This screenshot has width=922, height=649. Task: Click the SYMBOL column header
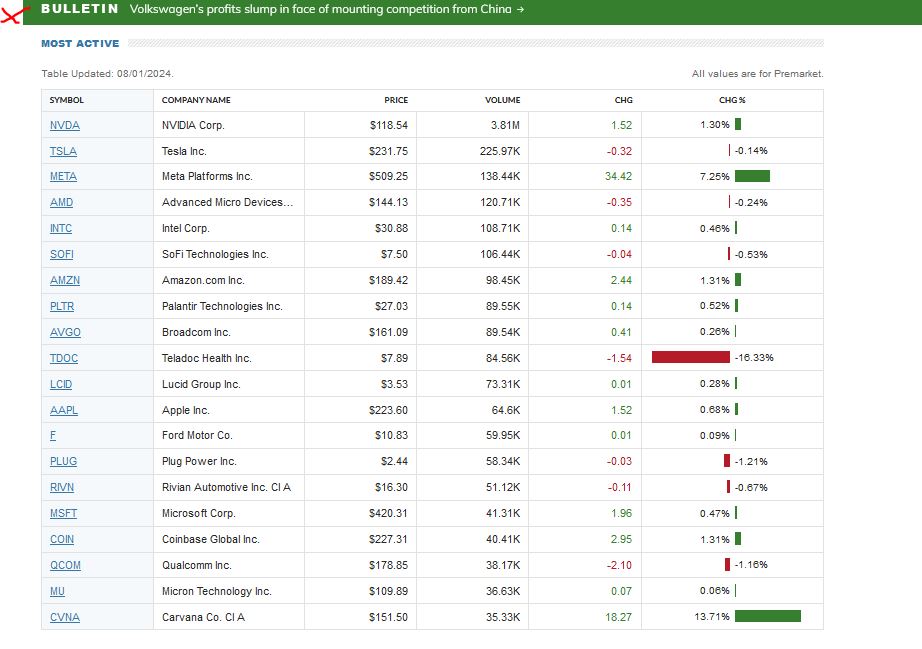tap(67, 100)
